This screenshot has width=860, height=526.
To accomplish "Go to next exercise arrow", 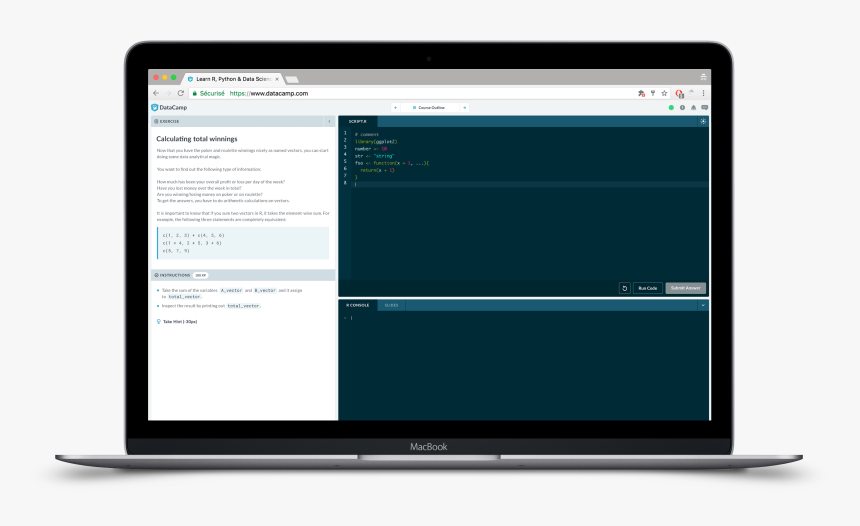I will (465, 108).
